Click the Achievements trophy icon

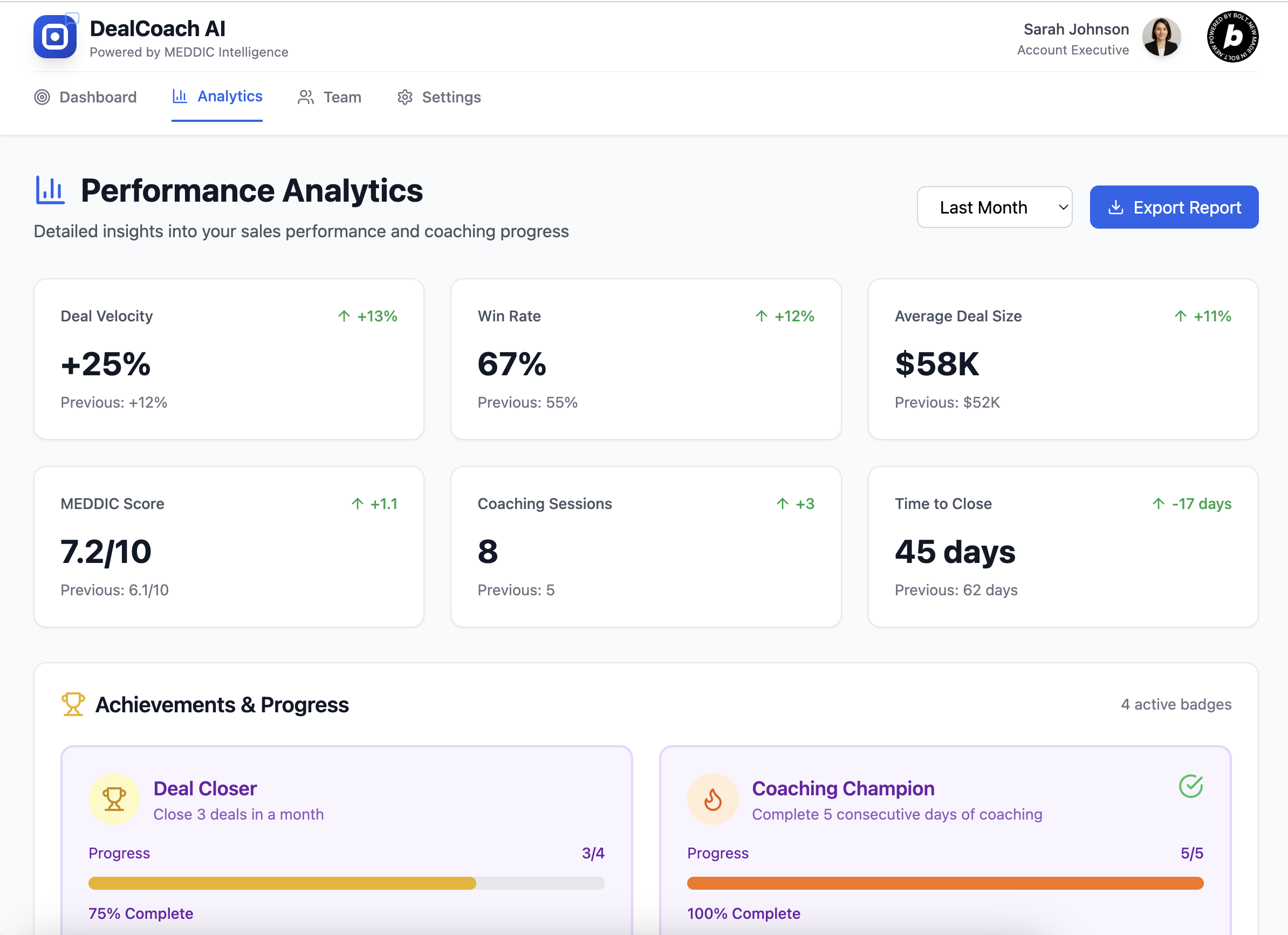click(73, 704)
